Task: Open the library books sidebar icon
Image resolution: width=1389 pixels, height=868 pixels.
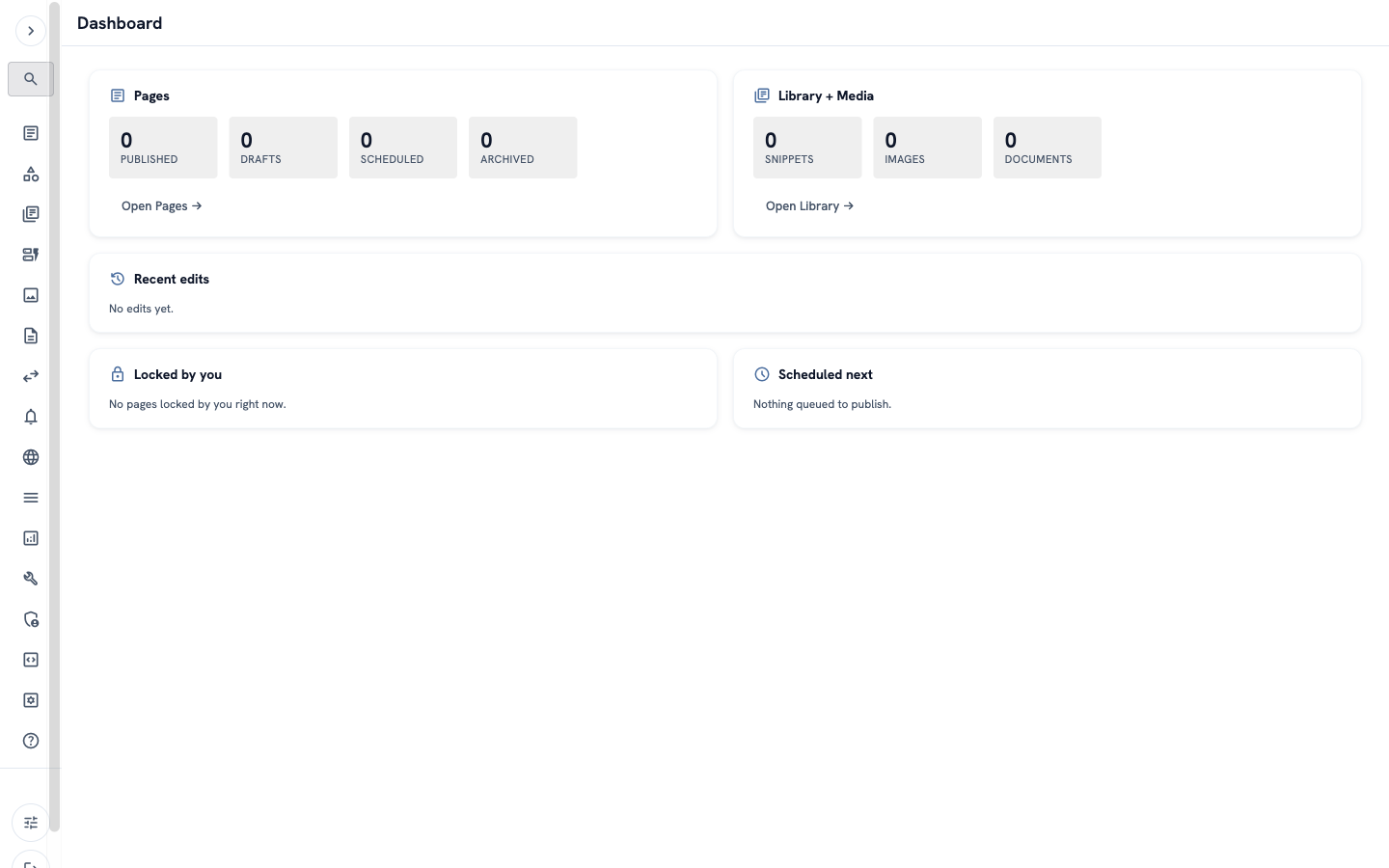Action: (x=31, y=214)
